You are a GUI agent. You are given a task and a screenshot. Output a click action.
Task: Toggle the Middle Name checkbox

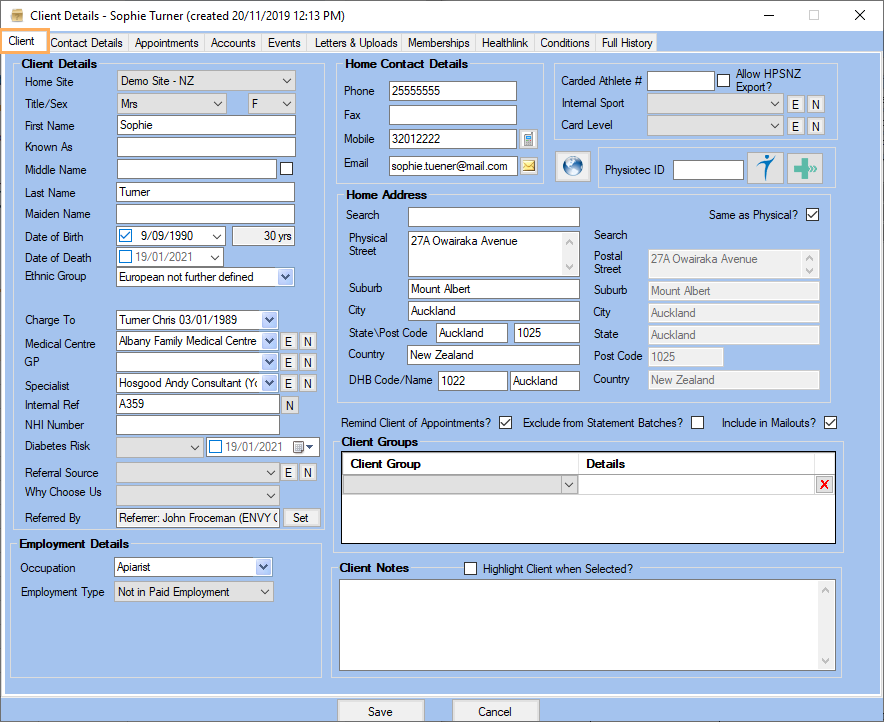(x=286, y=169)
